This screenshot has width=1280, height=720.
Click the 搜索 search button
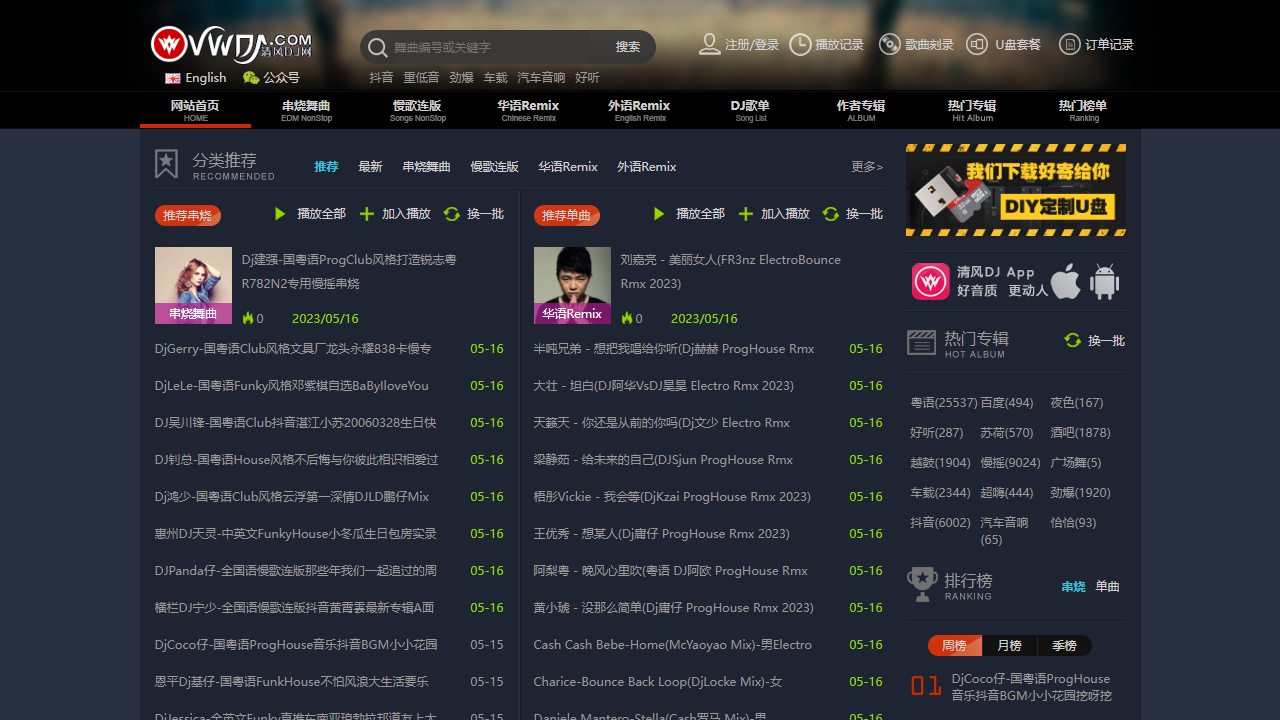click(x=628, y=47)
